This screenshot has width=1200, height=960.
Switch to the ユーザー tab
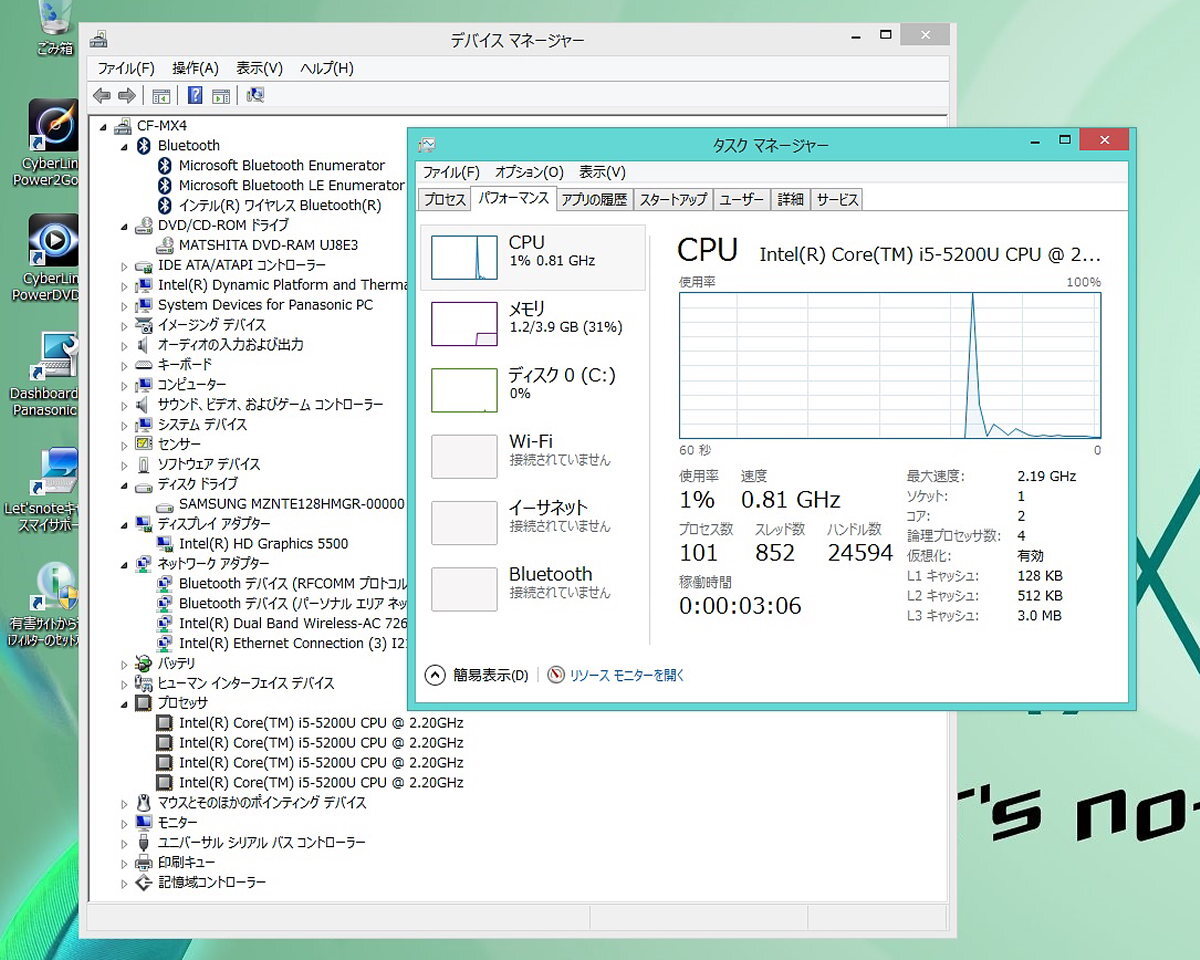[741, 200]
